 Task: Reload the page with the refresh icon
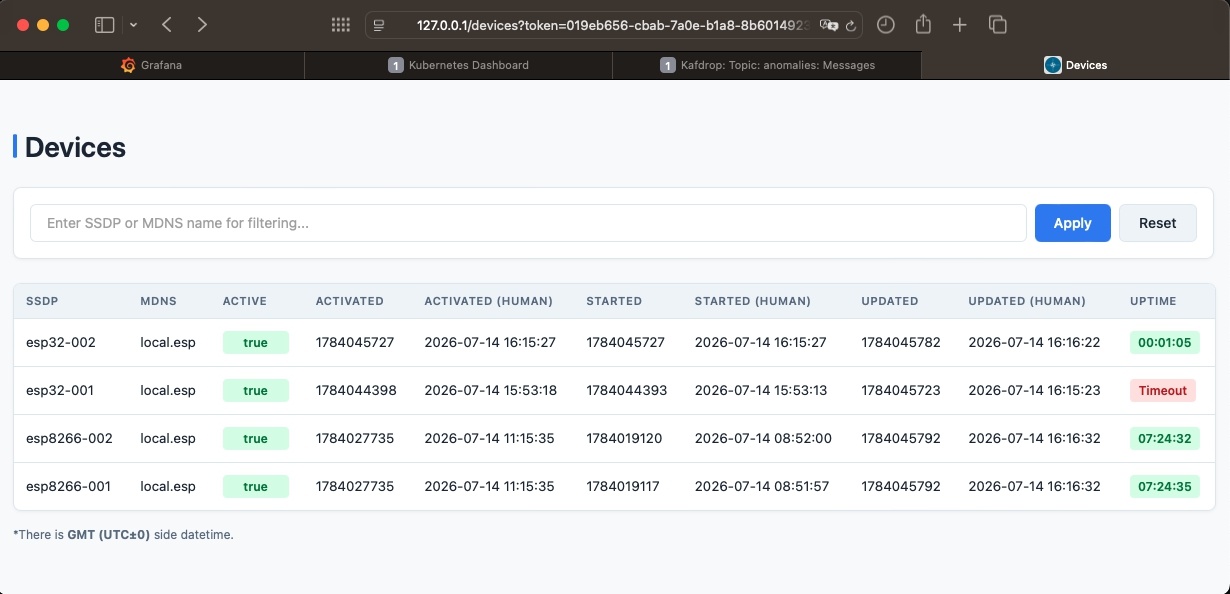pos(851,26)
